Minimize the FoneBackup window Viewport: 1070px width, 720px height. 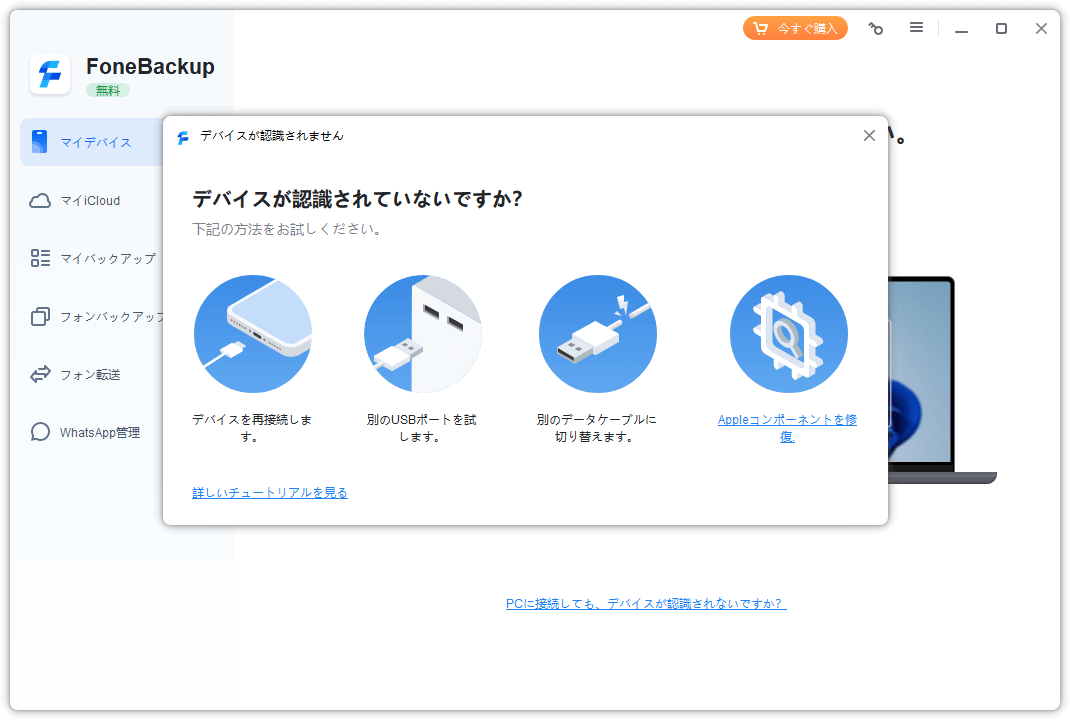click(961, 29)
